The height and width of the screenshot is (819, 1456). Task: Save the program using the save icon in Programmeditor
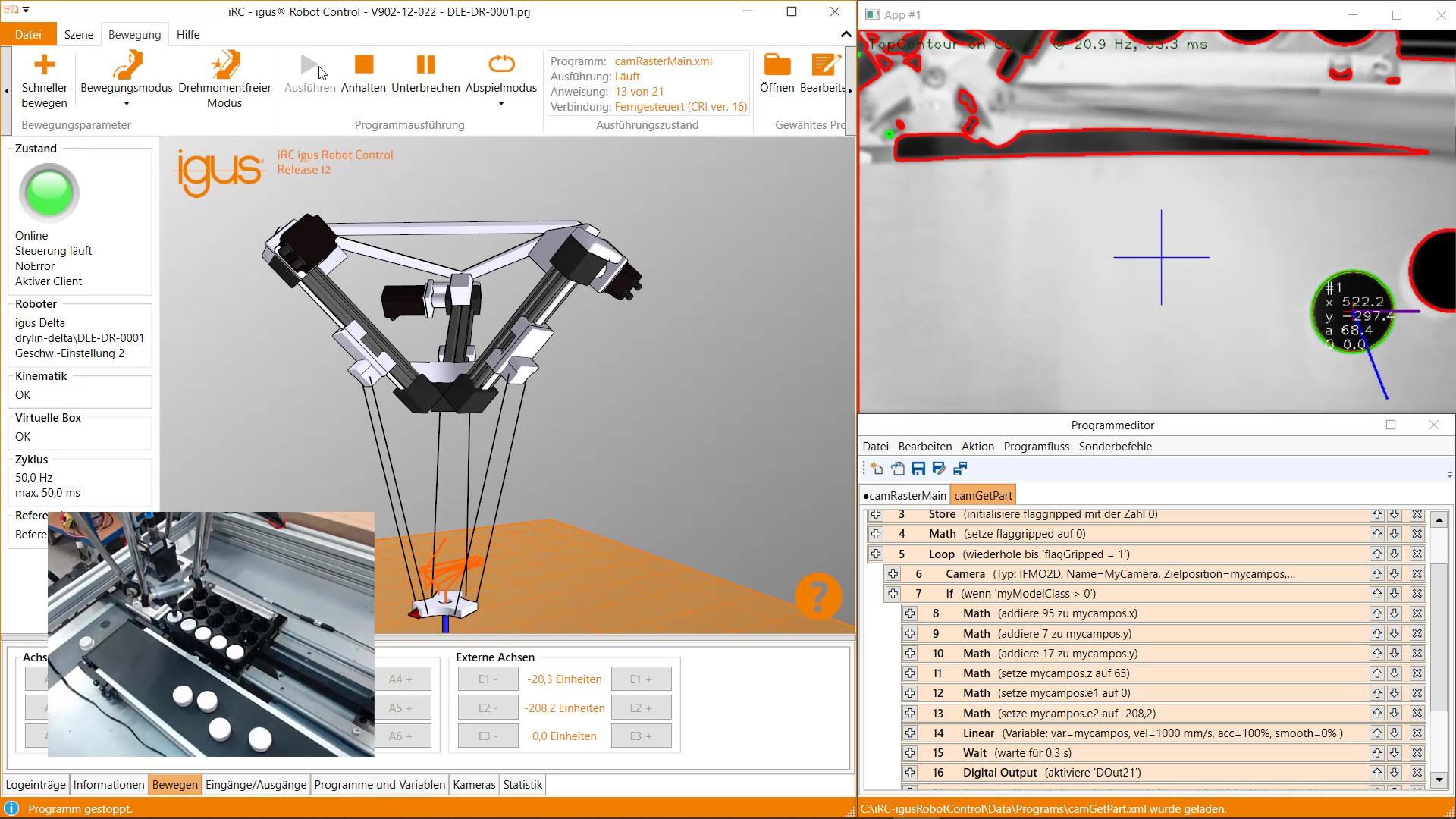918,469
